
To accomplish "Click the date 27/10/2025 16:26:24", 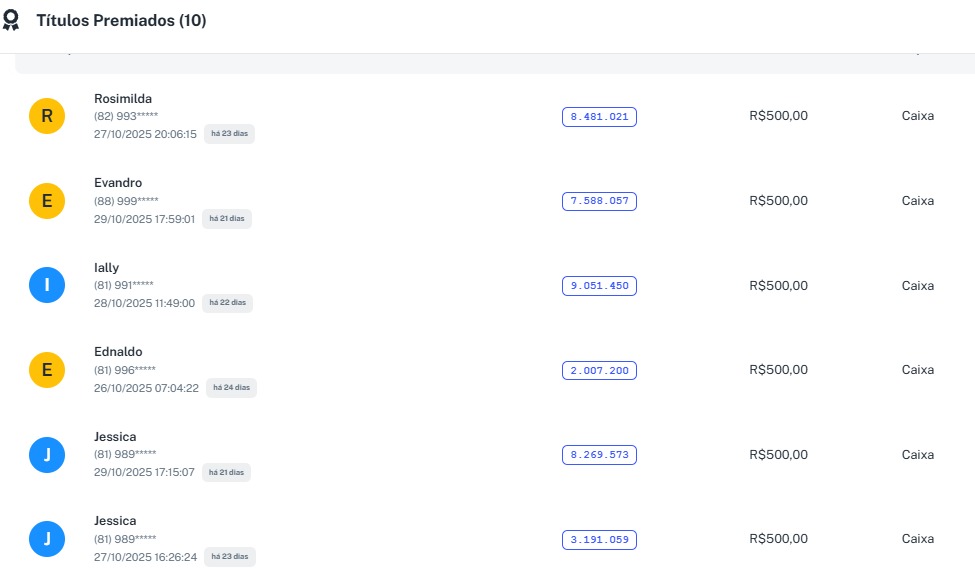I will [x=146, y=557].
